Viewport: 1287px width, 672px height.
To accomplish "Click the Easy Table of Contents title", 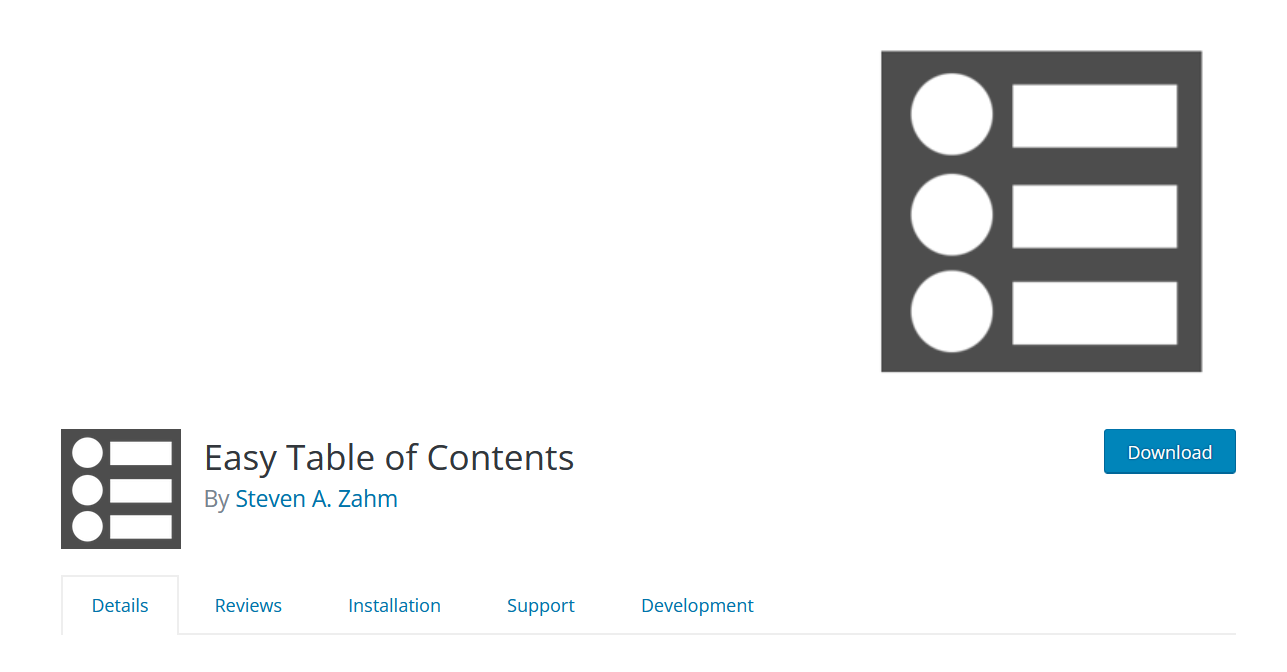I will coord(388,457).
